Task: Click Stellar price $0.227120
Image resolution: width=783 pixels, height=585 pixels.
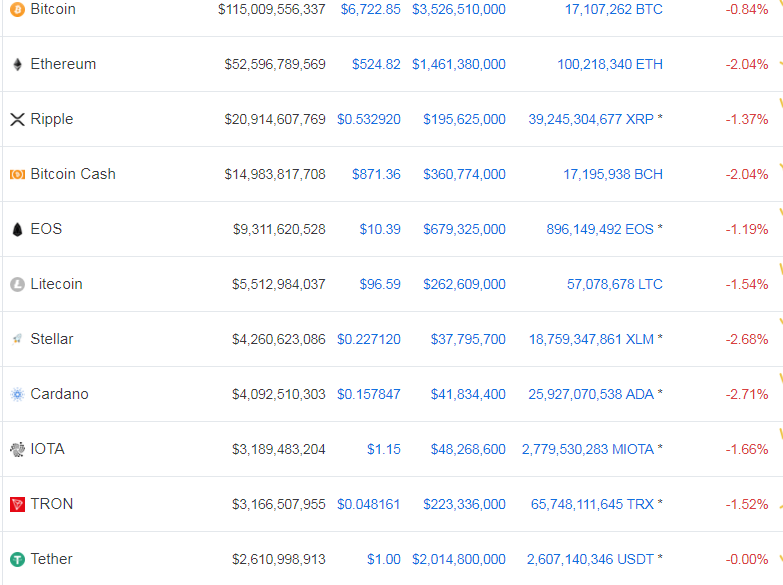Action: coord(369,339)
